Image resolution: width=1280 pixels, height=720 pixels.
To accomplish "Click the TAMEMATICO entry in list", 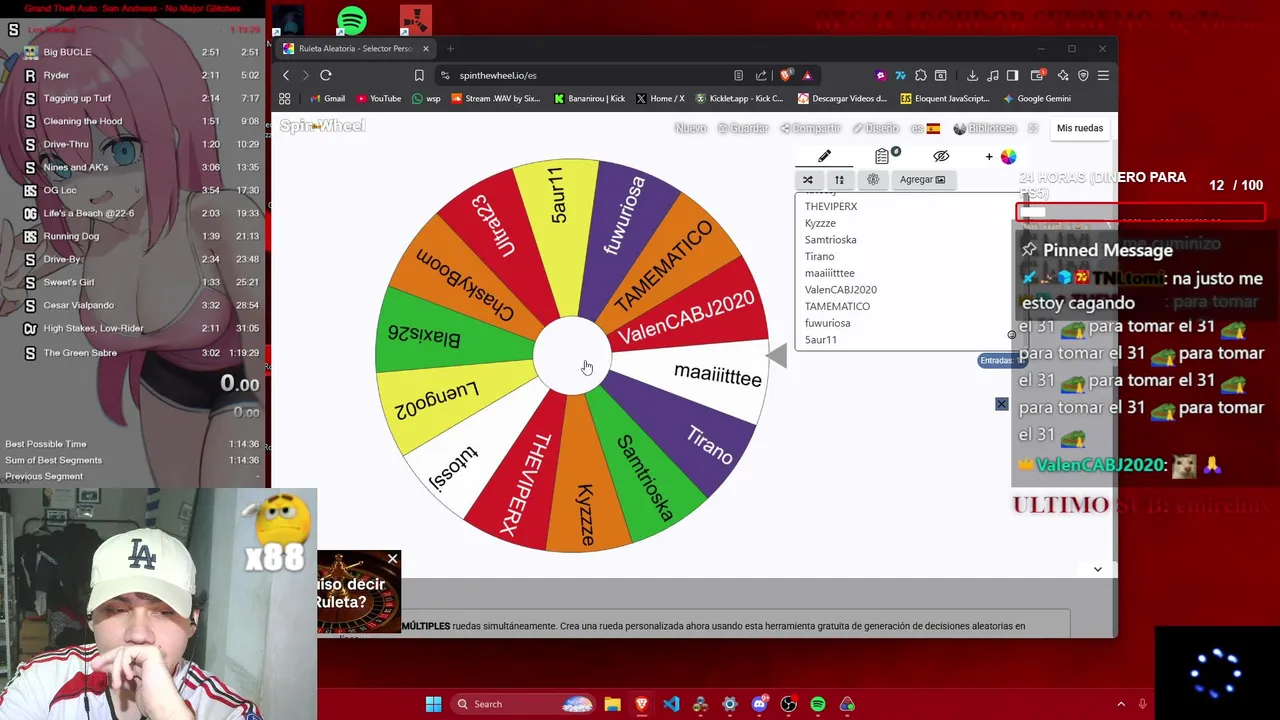I will (837, 306).
